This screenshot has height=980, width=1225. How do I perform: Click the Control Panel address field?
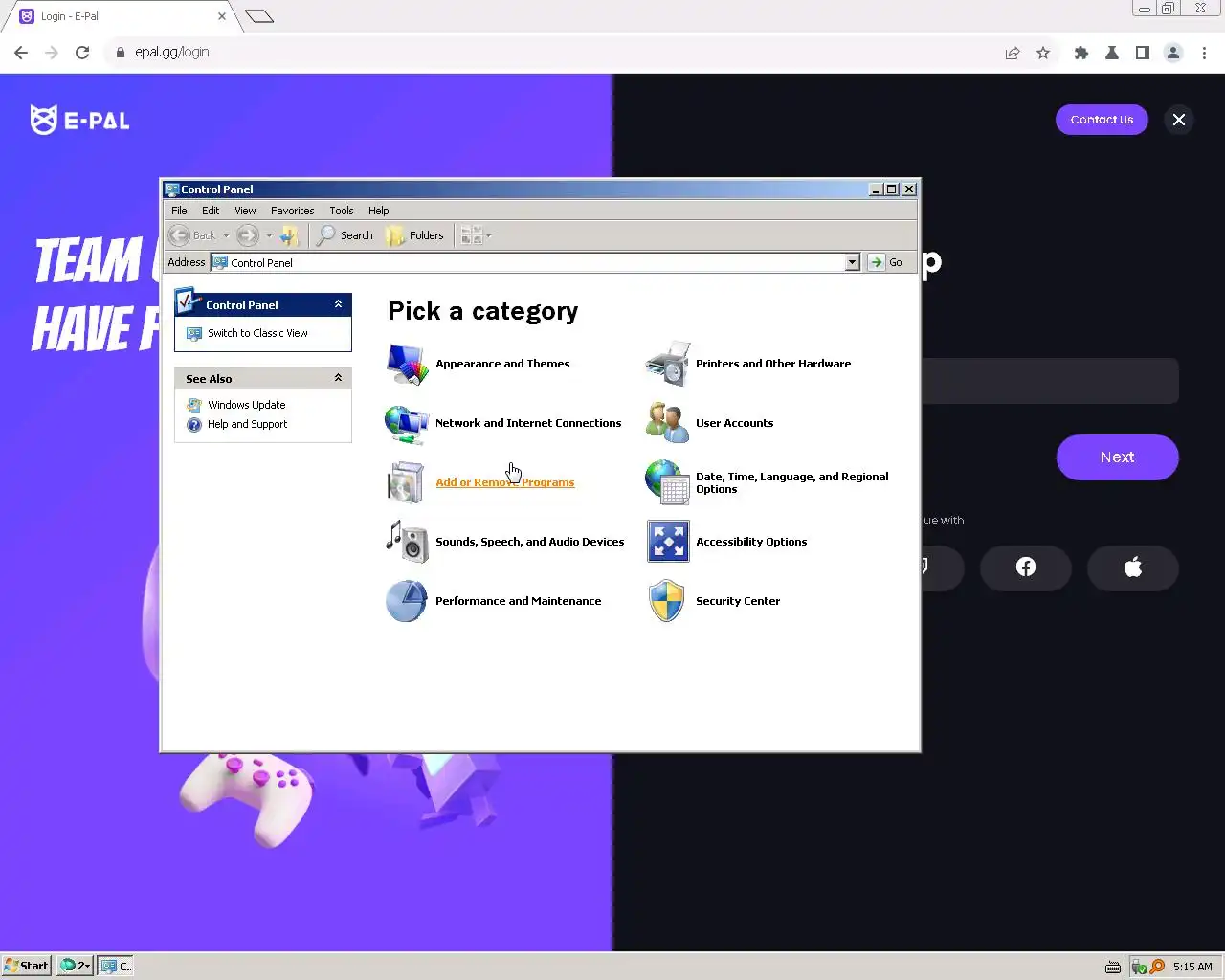(x=535, y=262)
